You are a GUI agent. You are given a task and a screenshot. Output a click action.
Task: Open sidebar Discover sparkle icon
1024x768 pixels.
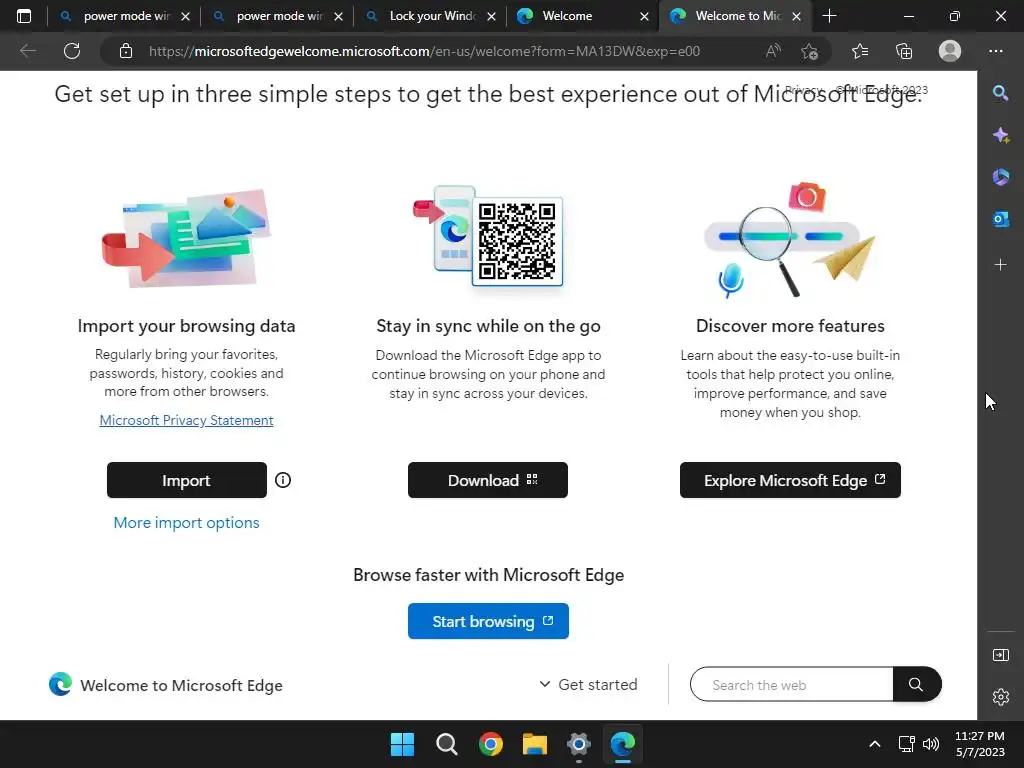(1000, 135)
